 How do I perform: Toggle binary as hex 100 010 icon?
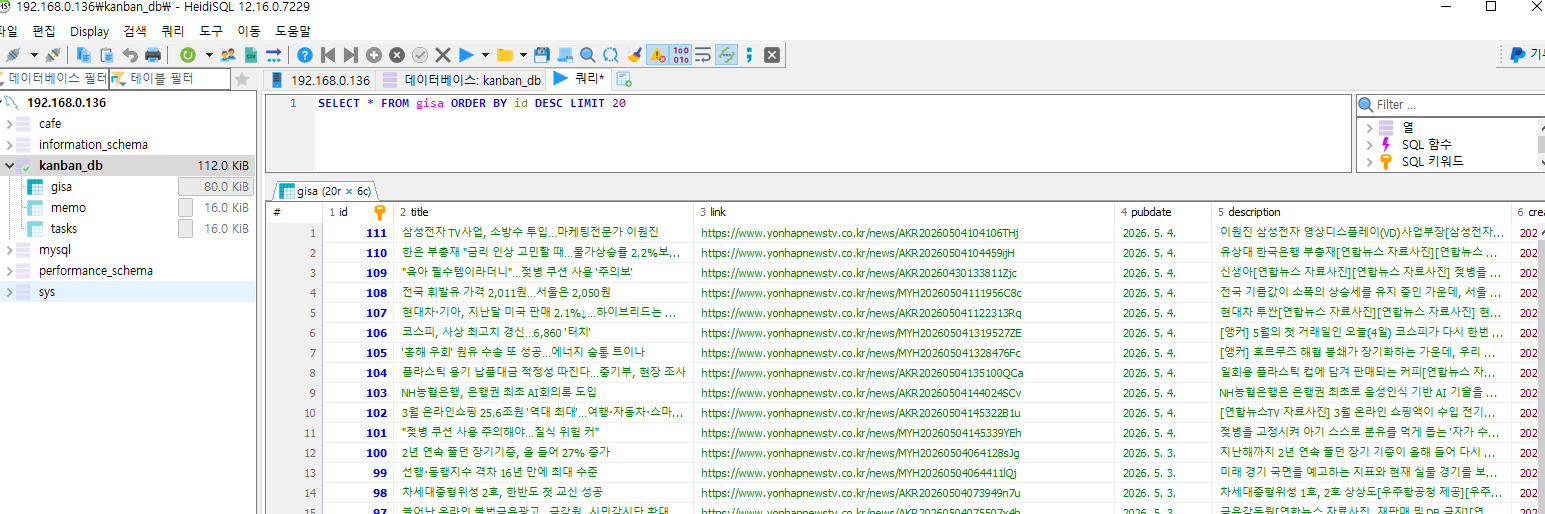click(681, 55)
